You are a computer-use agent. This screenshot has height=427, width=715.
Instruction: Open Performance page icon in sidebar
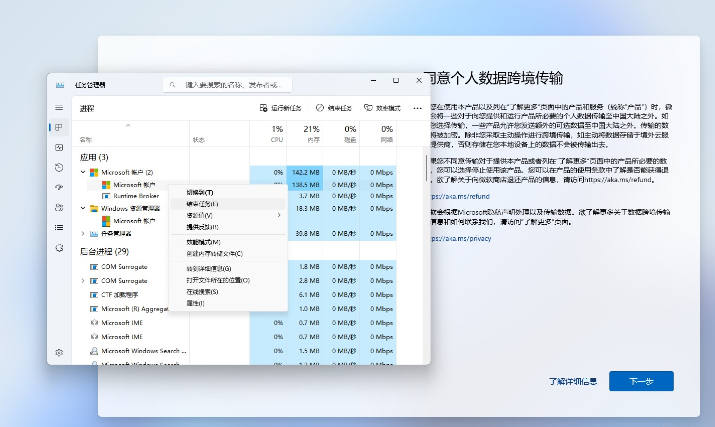pyautogui.click(x=59, y=147)
